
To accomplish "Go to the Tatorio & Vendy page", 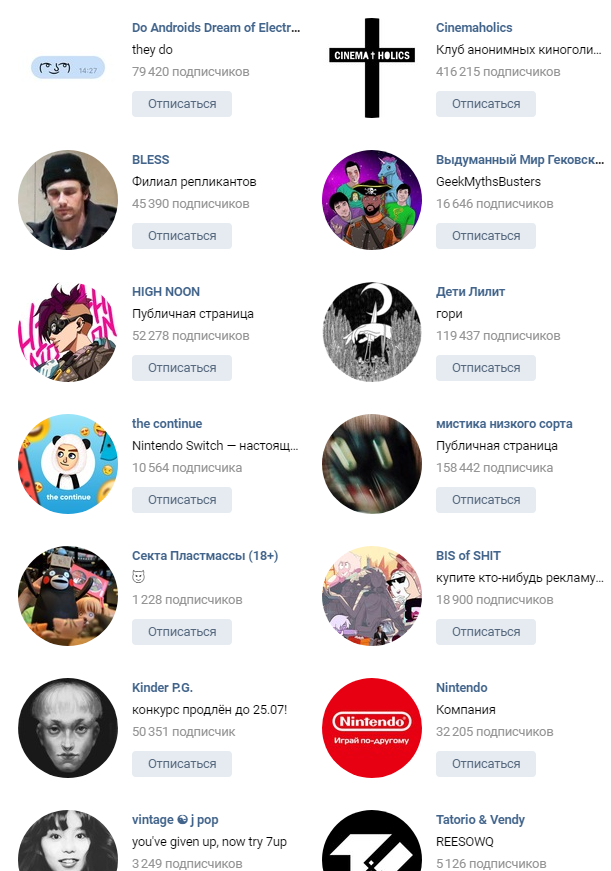I will click(x=480, y=819).
